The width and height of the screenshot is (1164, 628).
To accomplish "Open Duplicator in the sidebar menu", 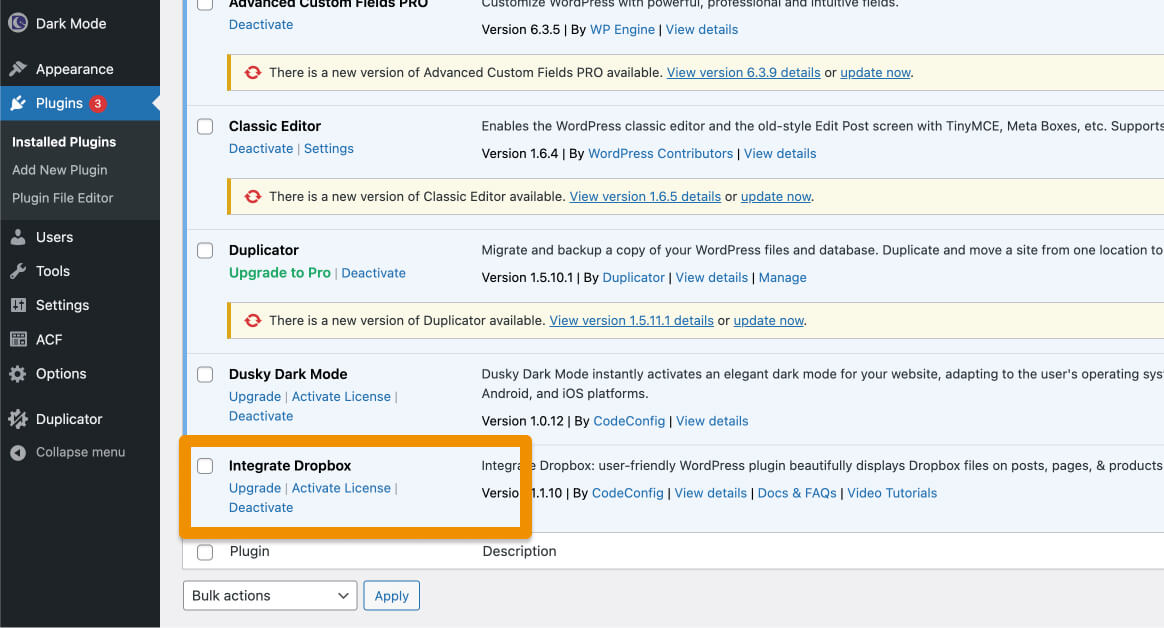I will [79, 419].
